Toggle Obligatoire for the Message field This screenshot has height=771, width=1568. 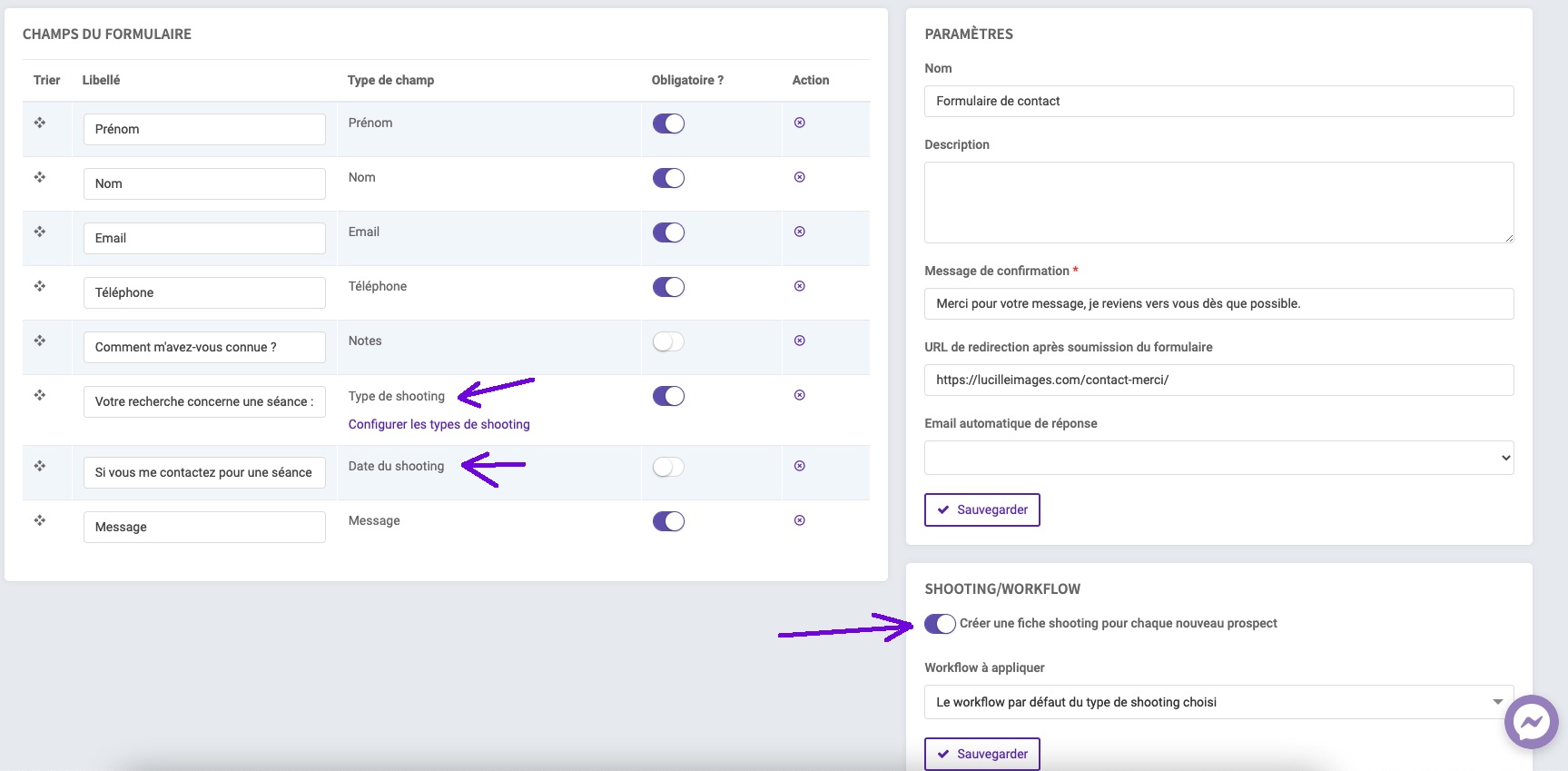tap(668, 521)
